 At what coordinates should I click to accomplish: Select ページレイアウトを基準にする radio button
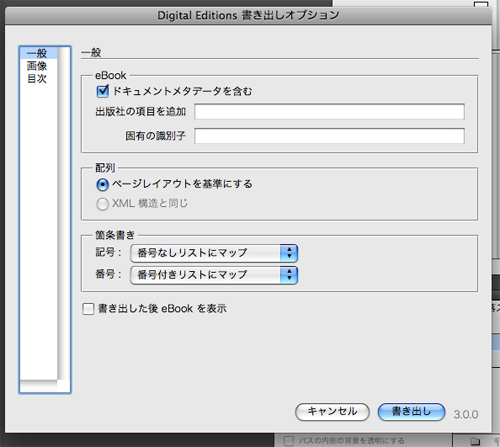tap(103, 184)
